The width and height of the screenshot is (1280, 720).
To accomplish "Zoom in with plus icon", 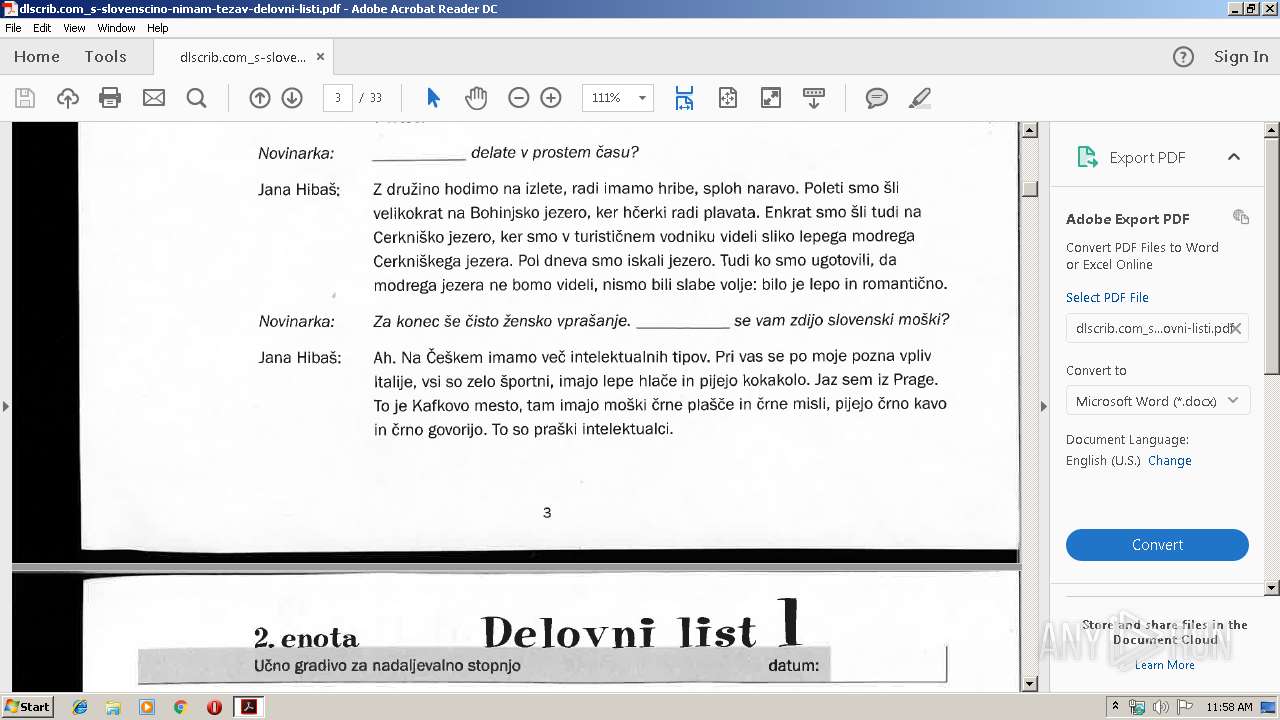I will click(x=551, y=98).
